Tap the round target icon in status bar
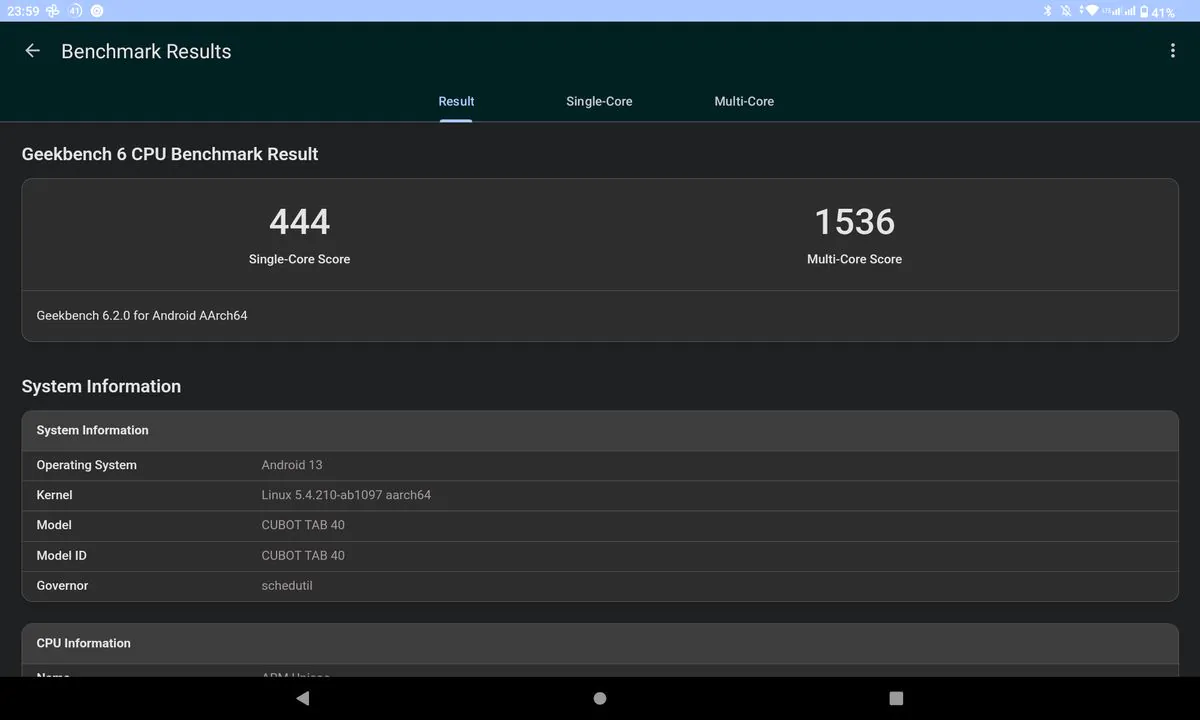The height and width of the screenshot is (720, 1200). 96,11
